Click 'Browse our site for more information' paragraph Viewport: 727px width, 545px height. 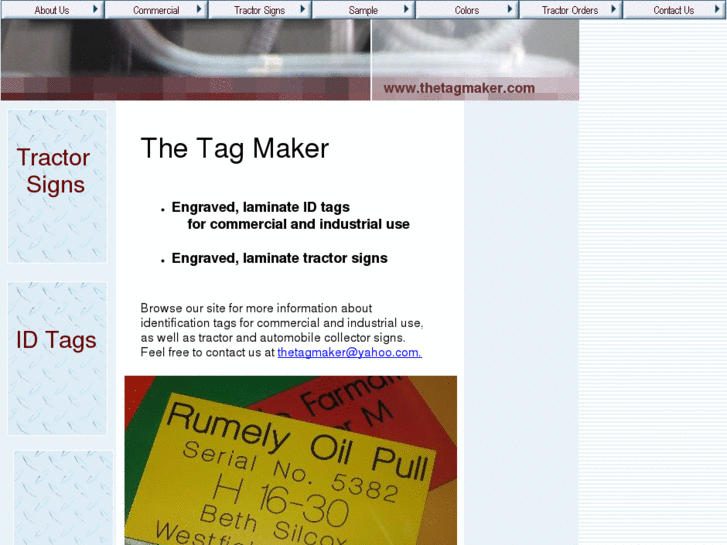pyautogui.click(x=282, y=330)
